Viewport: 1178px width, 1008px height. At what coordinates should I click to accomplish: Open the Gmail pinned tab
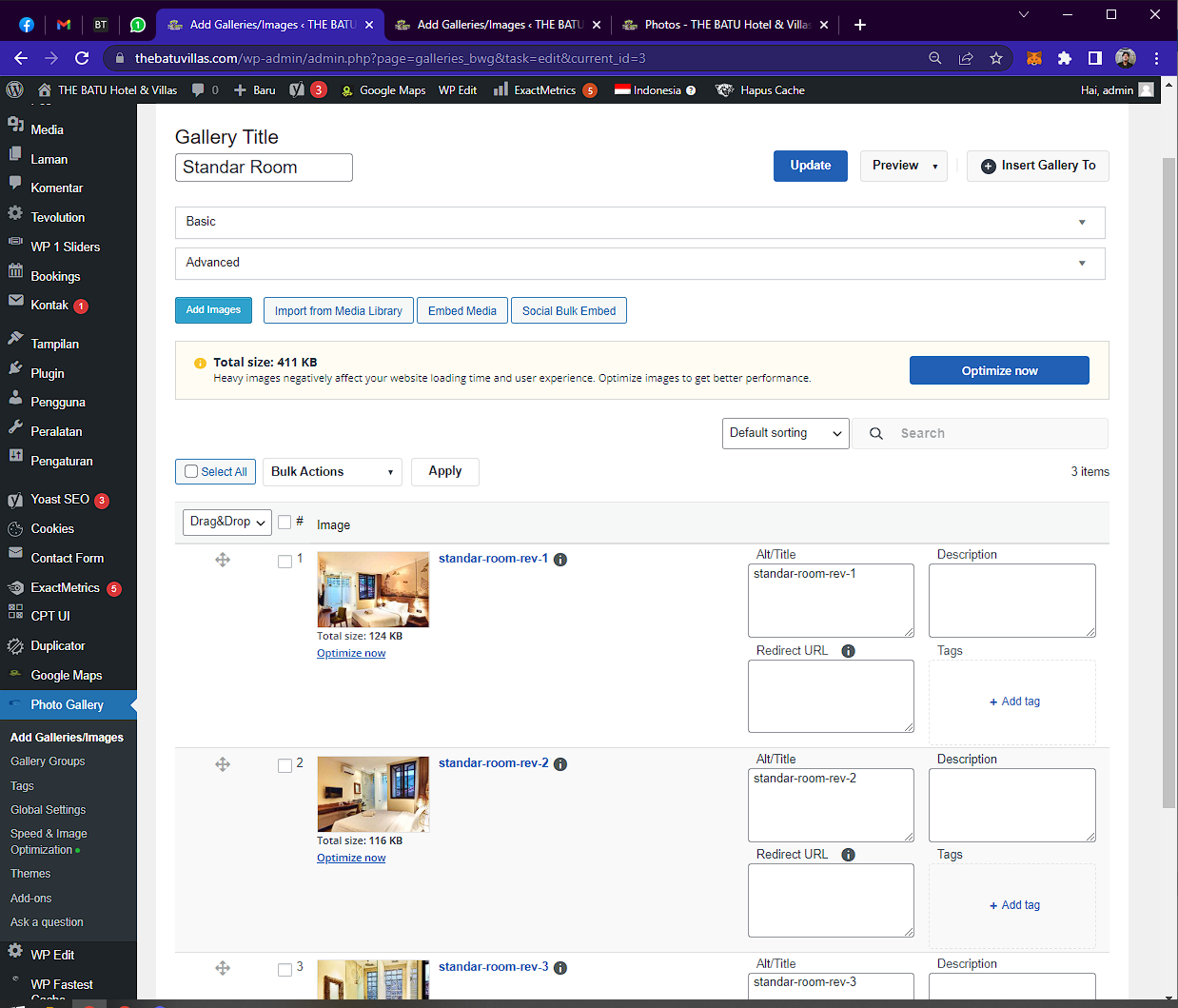(x=64, y=25)
